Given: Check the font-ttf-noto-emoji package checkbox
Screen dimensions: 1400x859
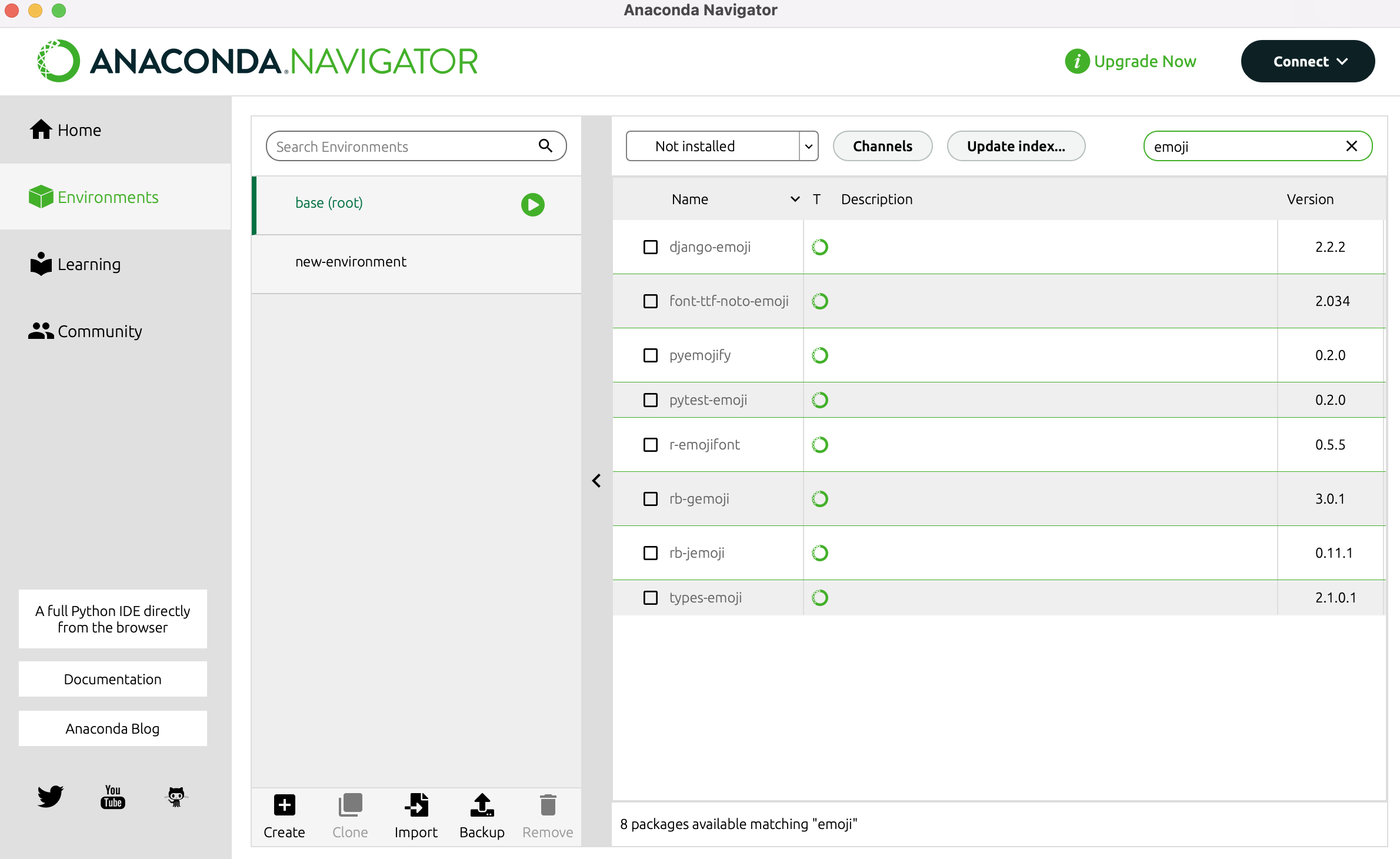Looking at the screenshot, I should (x=651, y=301).
